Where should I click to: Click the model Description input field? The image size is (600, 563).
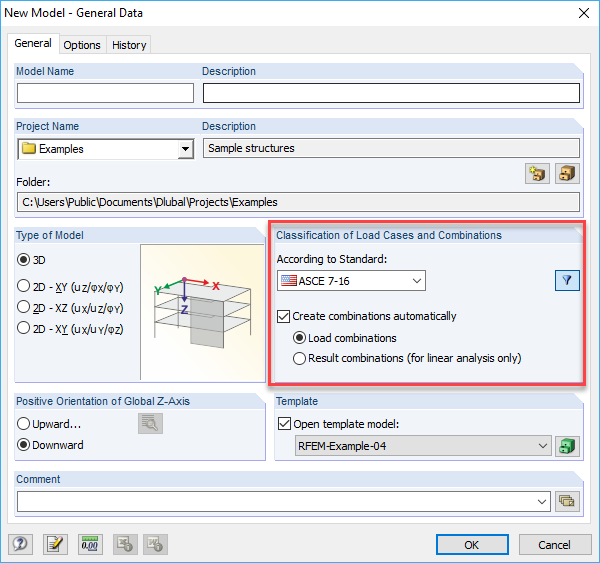391,93
